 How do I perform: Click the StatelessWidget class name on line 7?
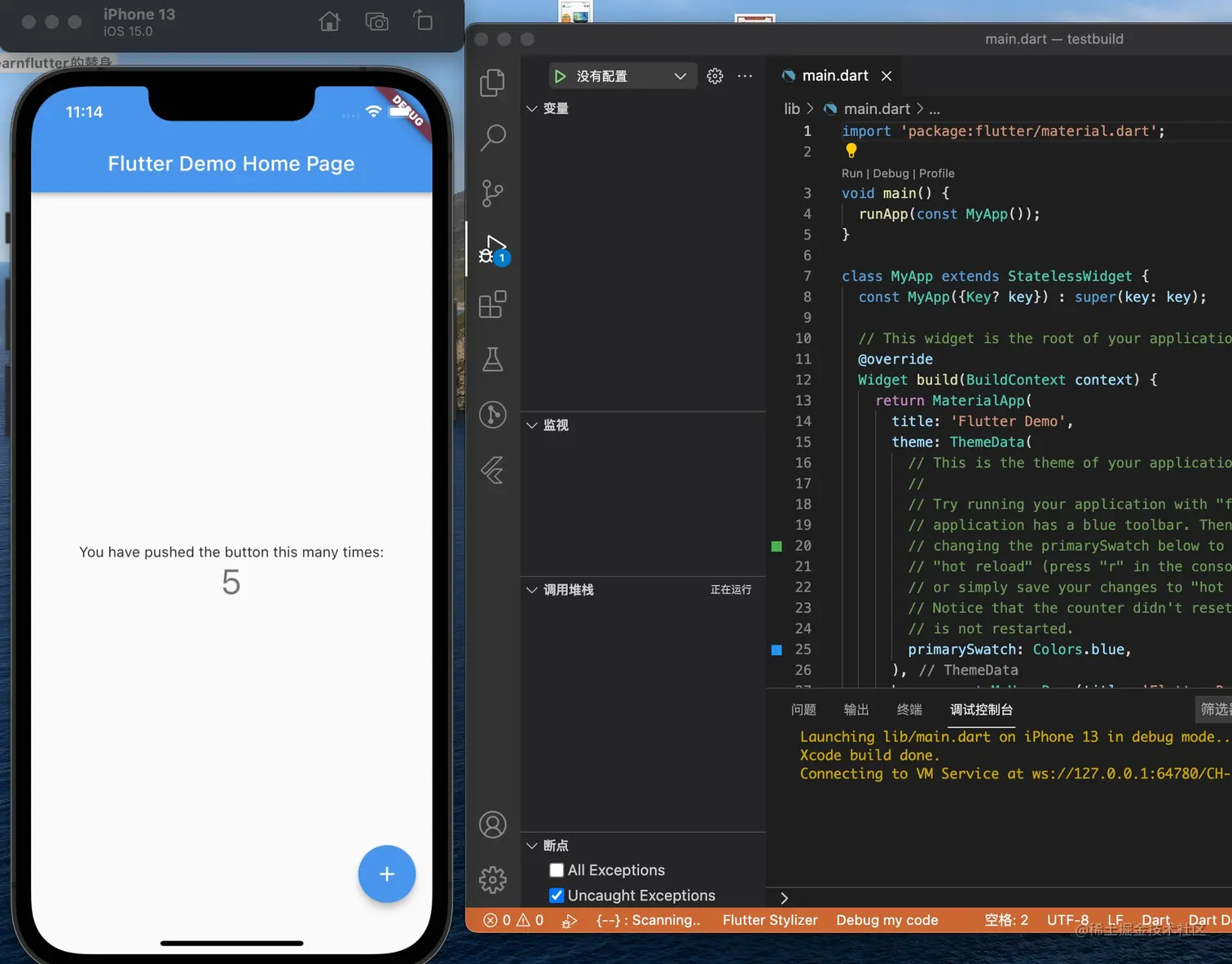pyautogui.click(x=1070, y=276)
